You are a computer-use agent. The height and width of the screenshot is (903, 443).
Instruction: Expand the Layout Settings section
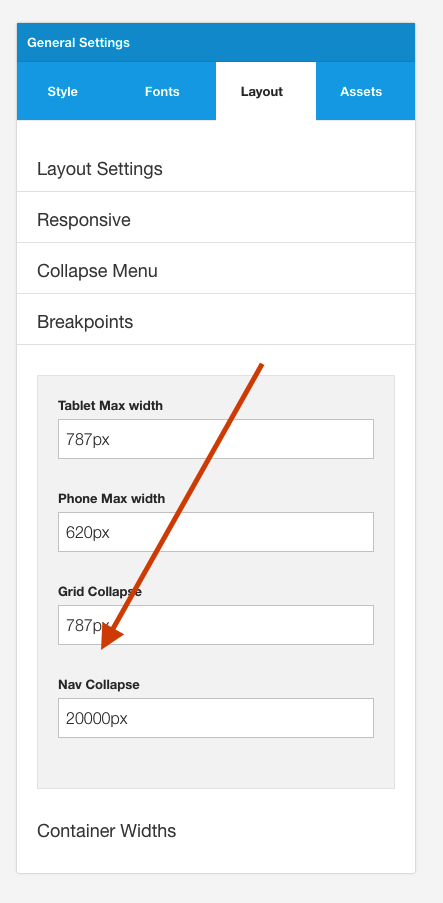coord(216,169)
